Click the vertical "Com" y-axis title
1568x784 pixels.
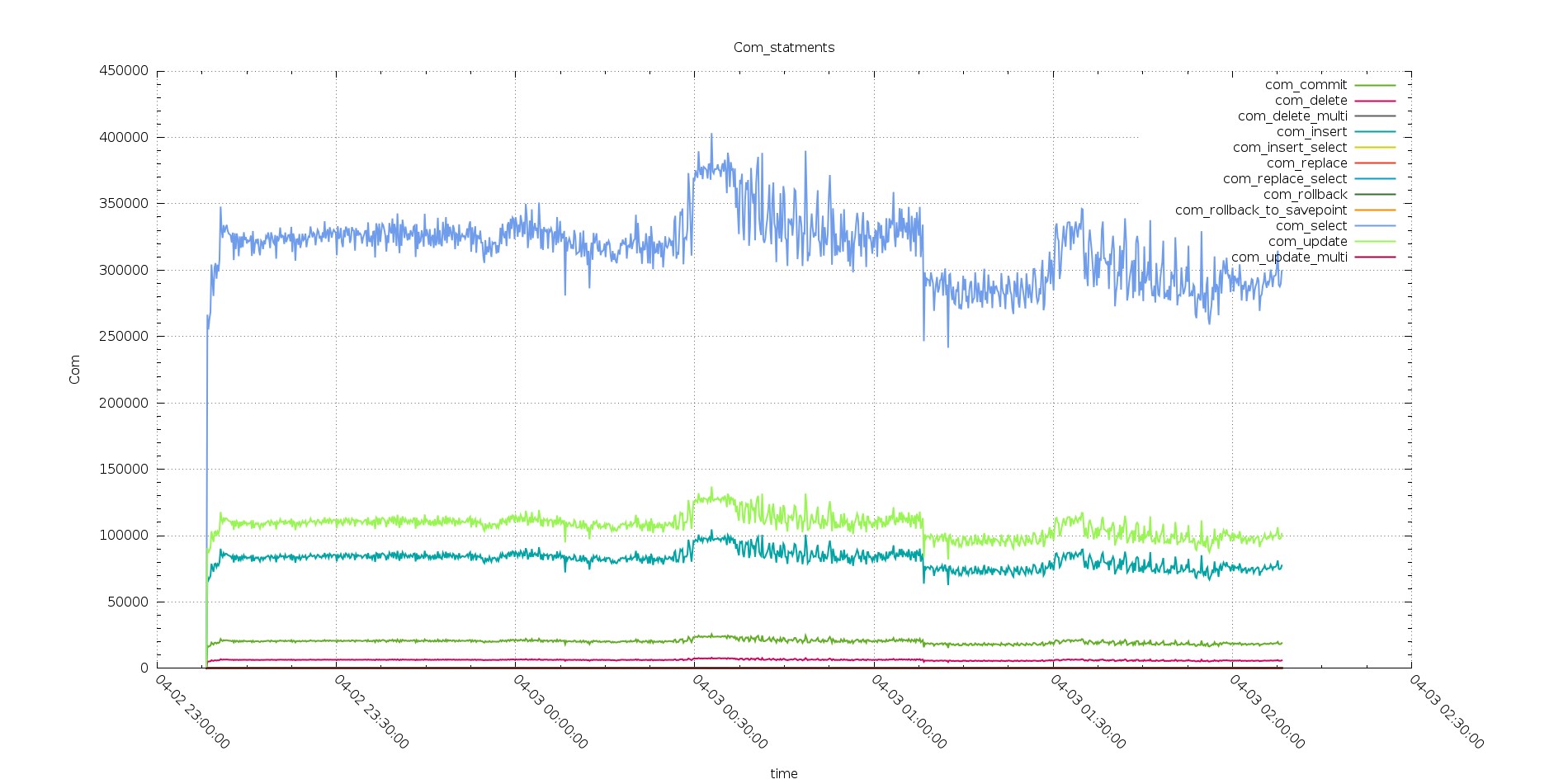74,369
